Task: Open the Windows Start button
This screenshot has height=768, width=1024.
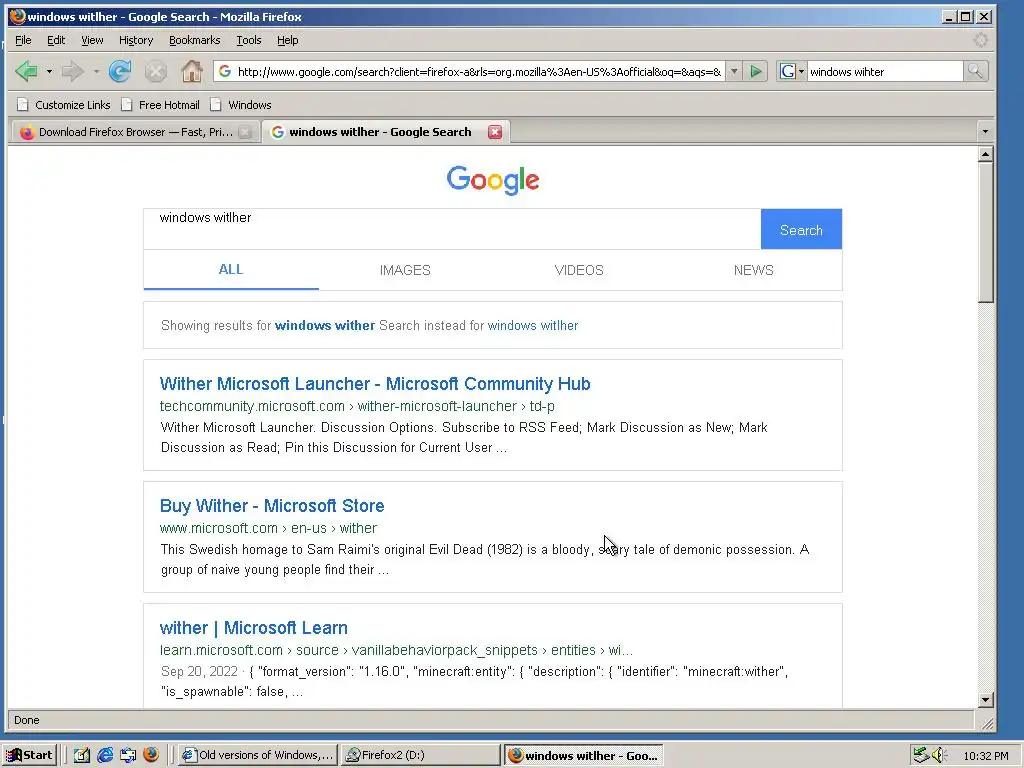Action: click(x=29, y=755)
